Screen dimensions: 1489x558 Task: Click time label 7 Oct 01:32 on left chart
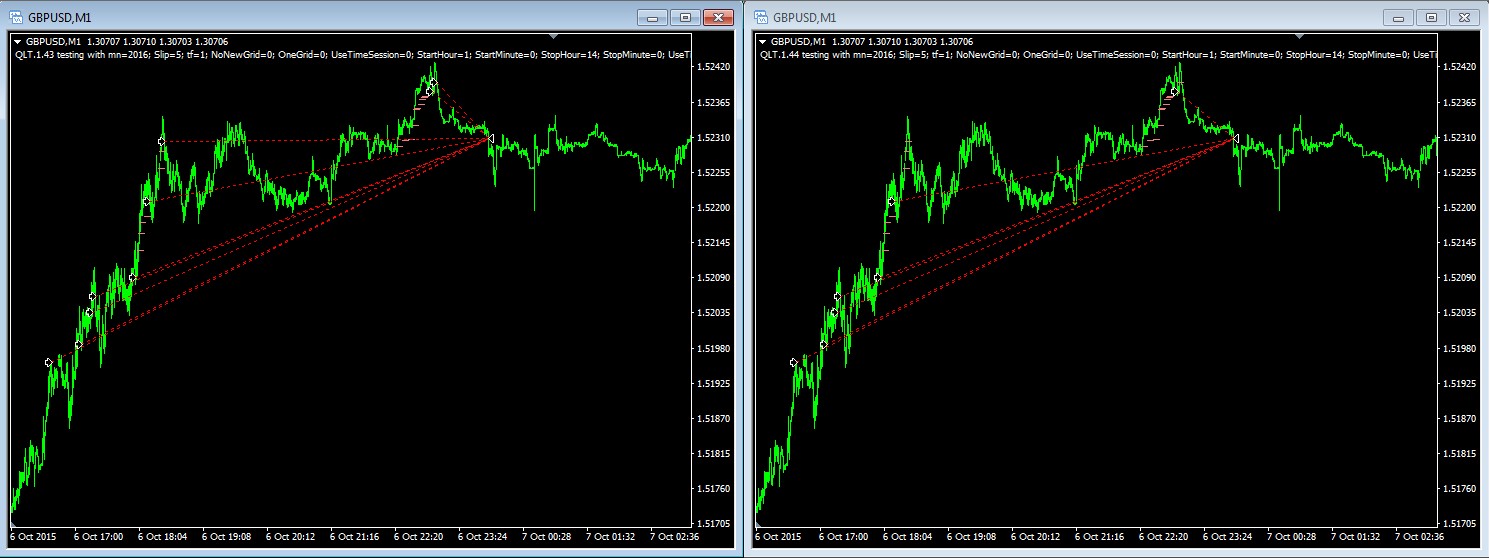pyautogui.click(x=611, y=537)
